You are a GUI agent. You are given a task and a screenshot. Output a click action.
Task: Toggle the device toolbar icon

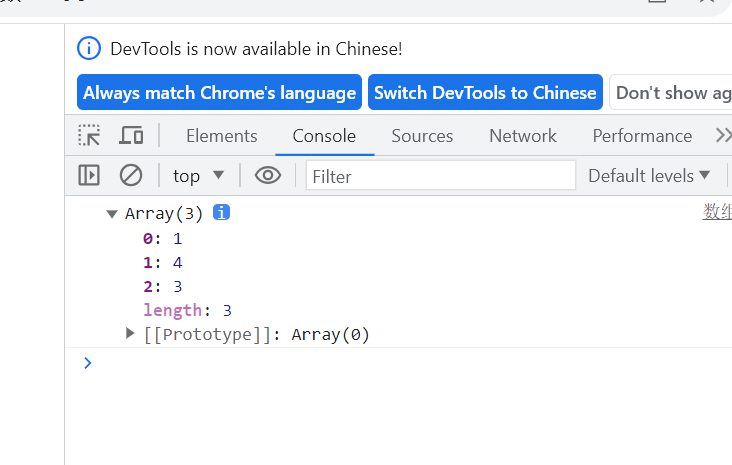click(131, 136)
